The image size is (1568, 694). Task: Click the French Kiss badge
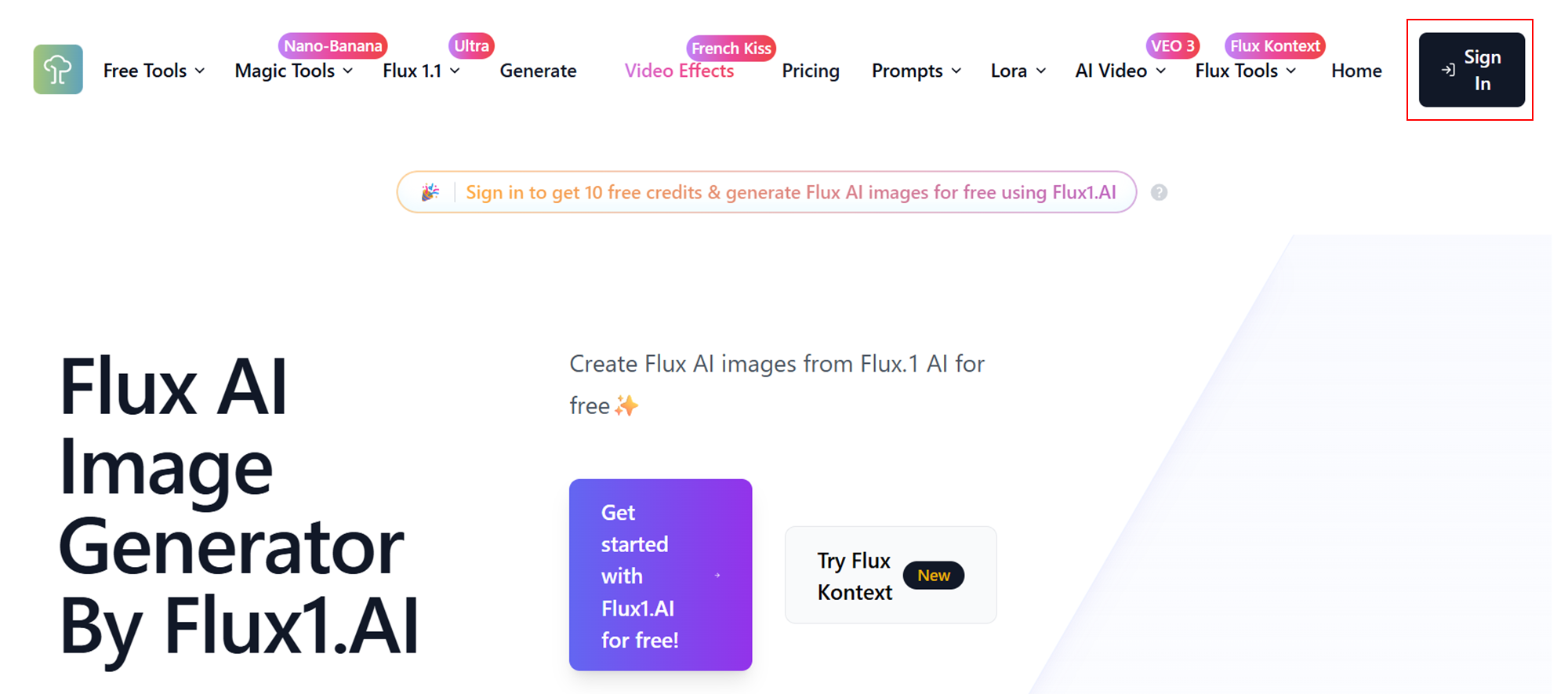(x=731, y=48)
